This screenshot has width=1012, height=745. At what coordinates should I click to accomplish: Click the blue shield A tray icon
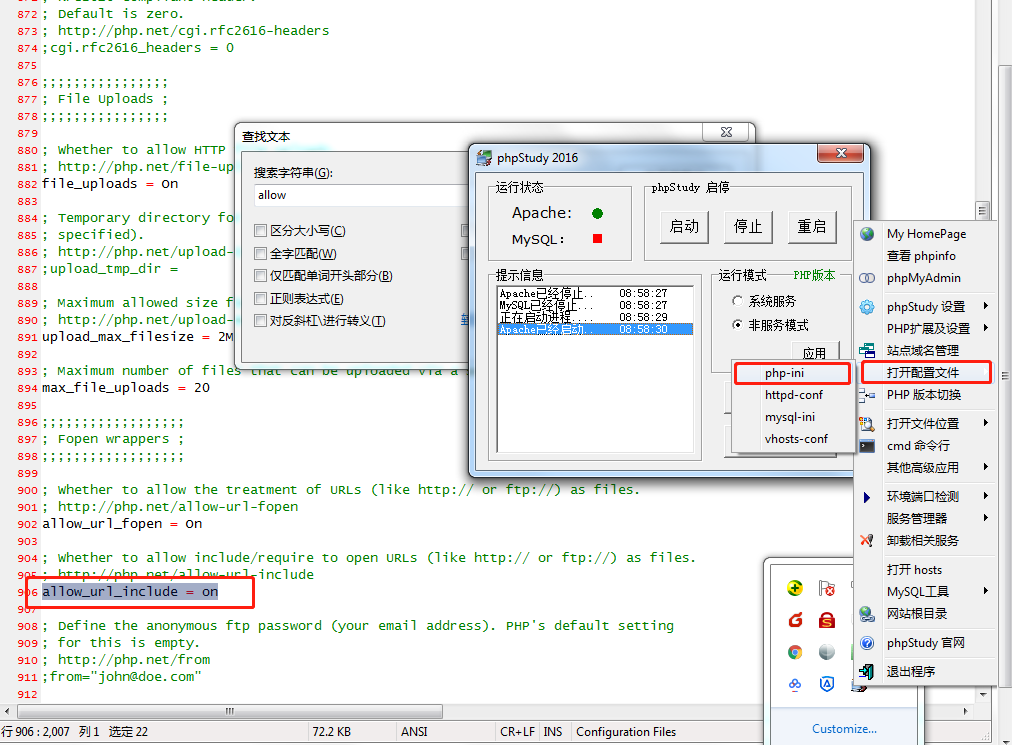click(827, 684)
